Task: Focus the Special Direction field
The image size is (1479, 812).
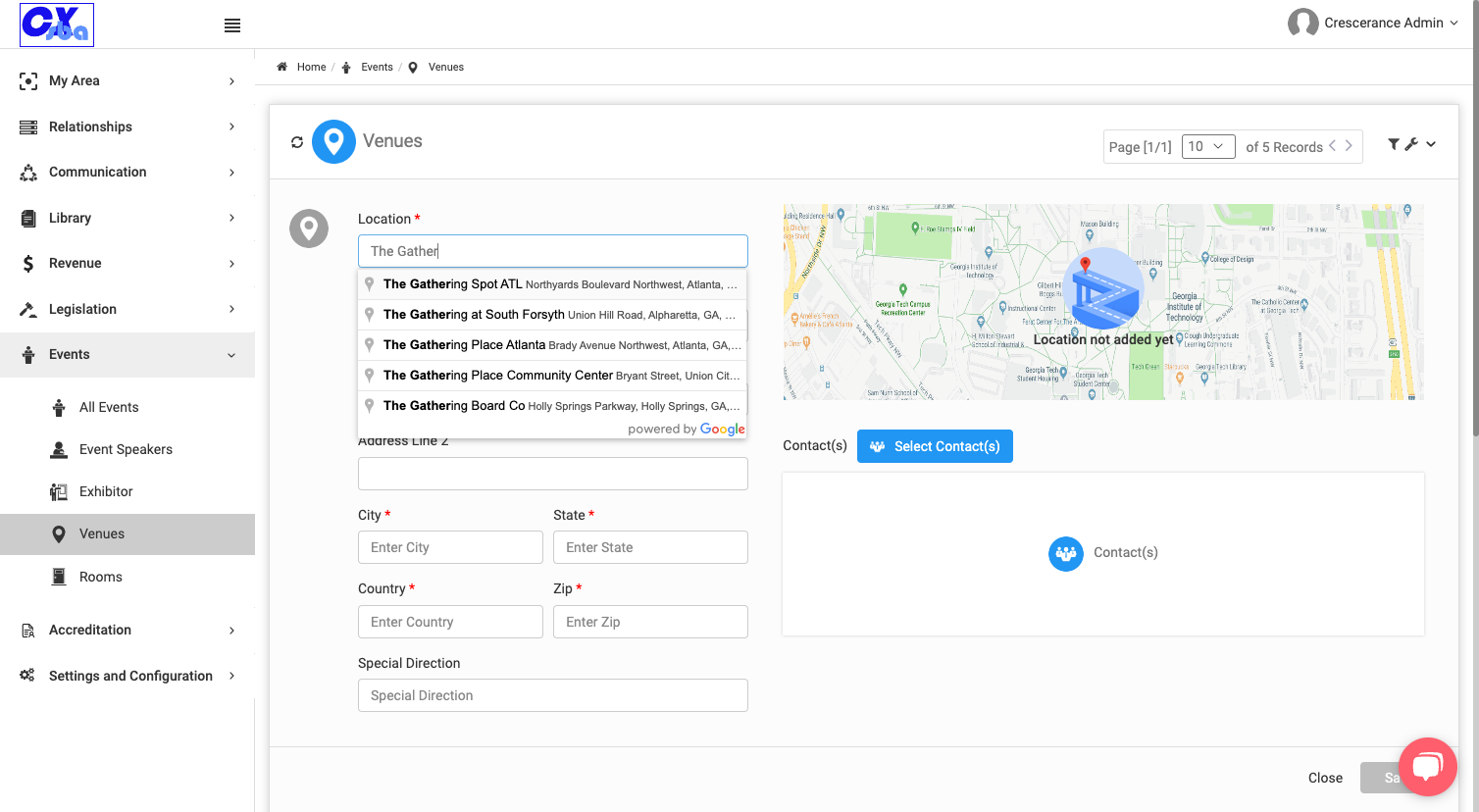Action: [x=553, y=695]
